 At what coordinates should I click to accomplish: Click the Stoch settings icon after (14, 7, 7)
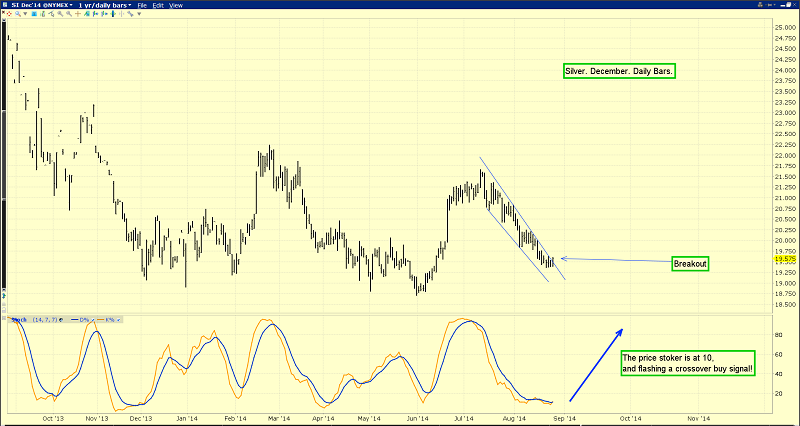pos(61,320)
